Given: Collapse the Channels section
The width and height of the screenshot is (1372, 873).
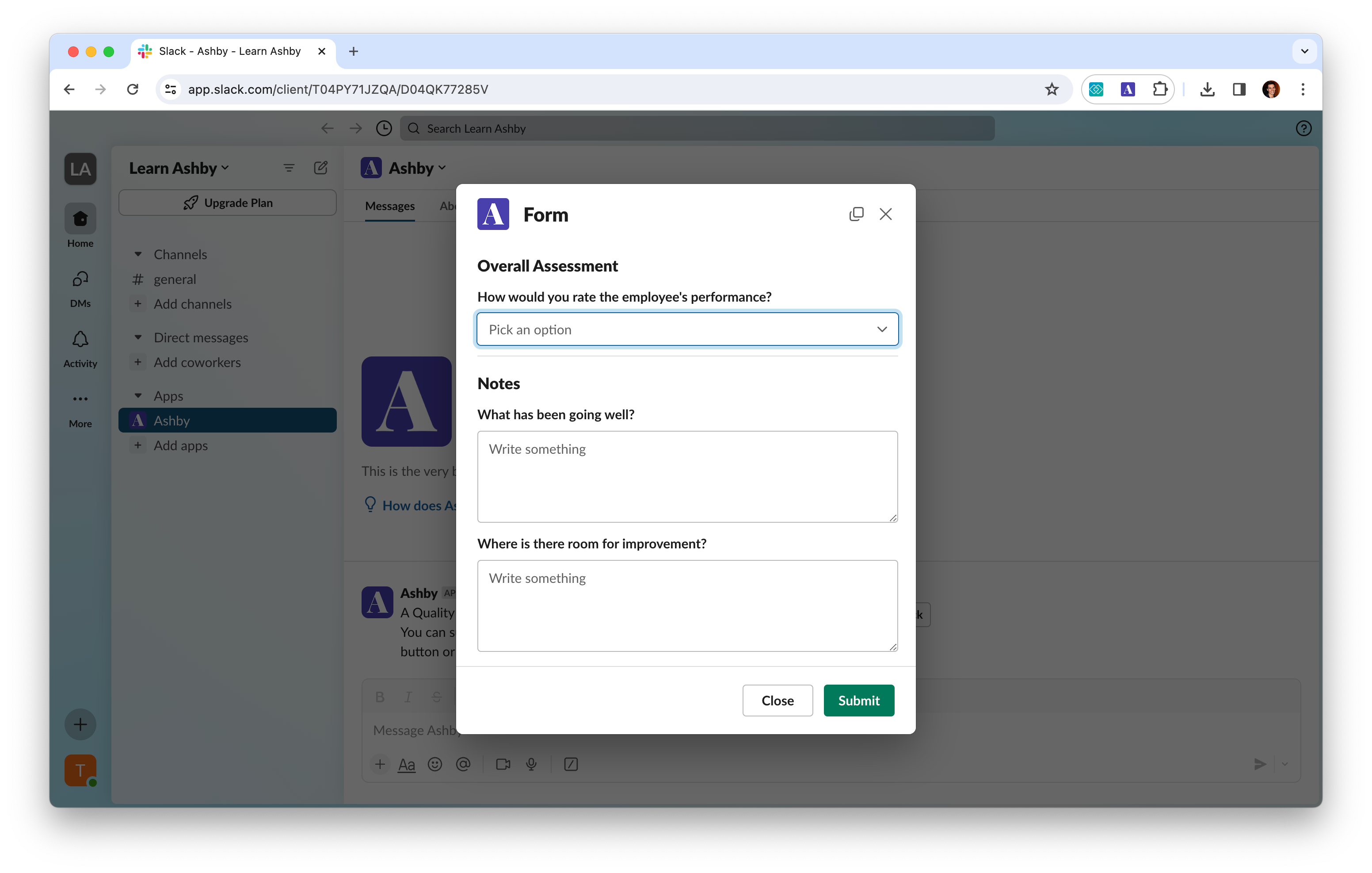Looking at the screenshot, I should 138,254.
